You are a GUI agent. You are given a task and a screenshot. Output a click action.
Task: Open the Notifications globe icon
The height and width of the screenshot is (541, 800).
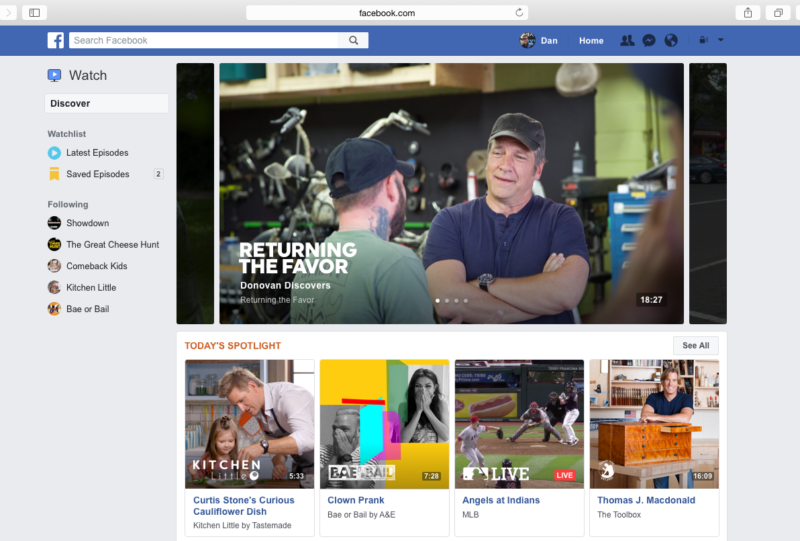point(671,40)
